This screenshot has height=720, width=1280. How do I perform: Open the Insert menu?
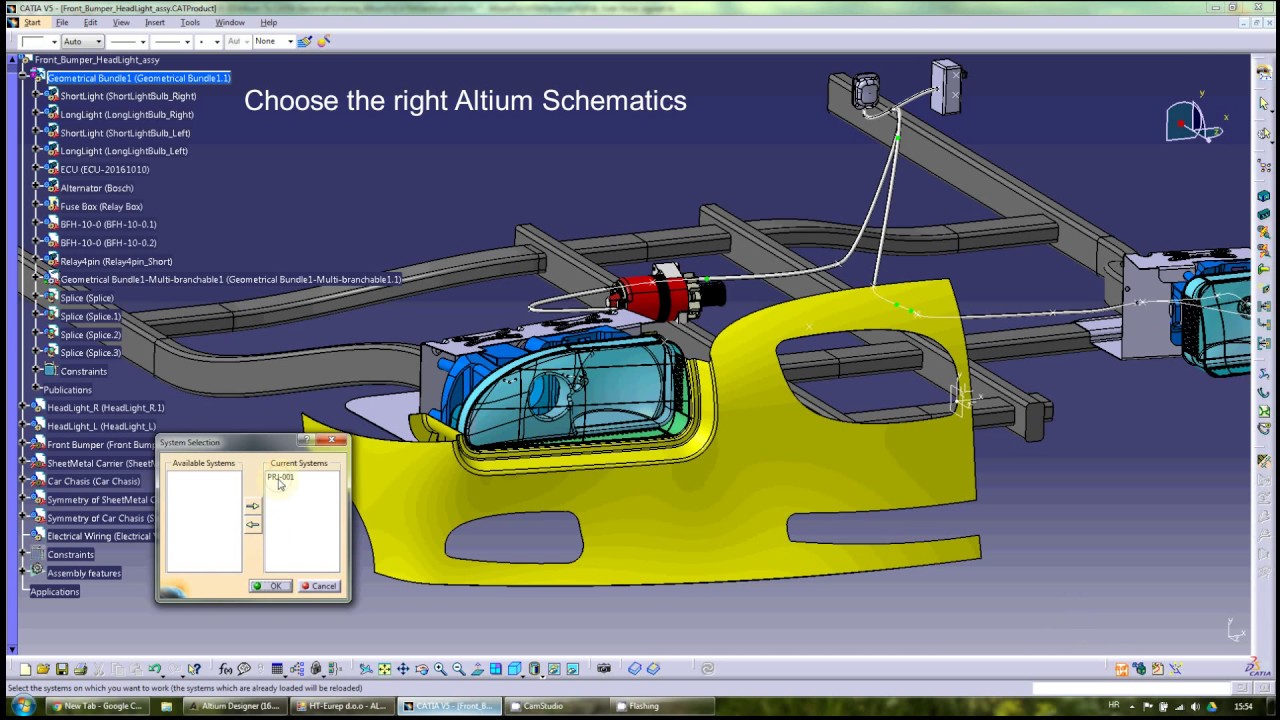(155, 22)
